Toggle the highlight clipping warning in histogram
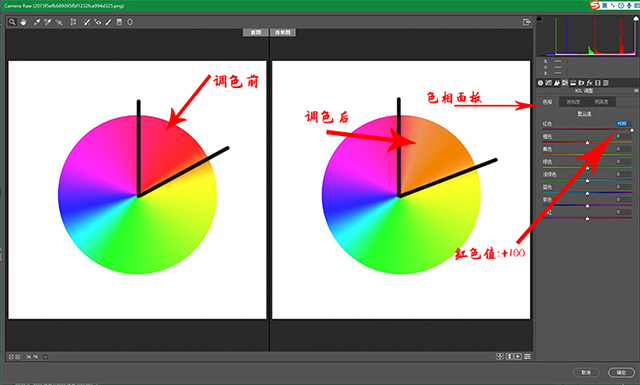 pyautogui.click(x=636, y=19)
